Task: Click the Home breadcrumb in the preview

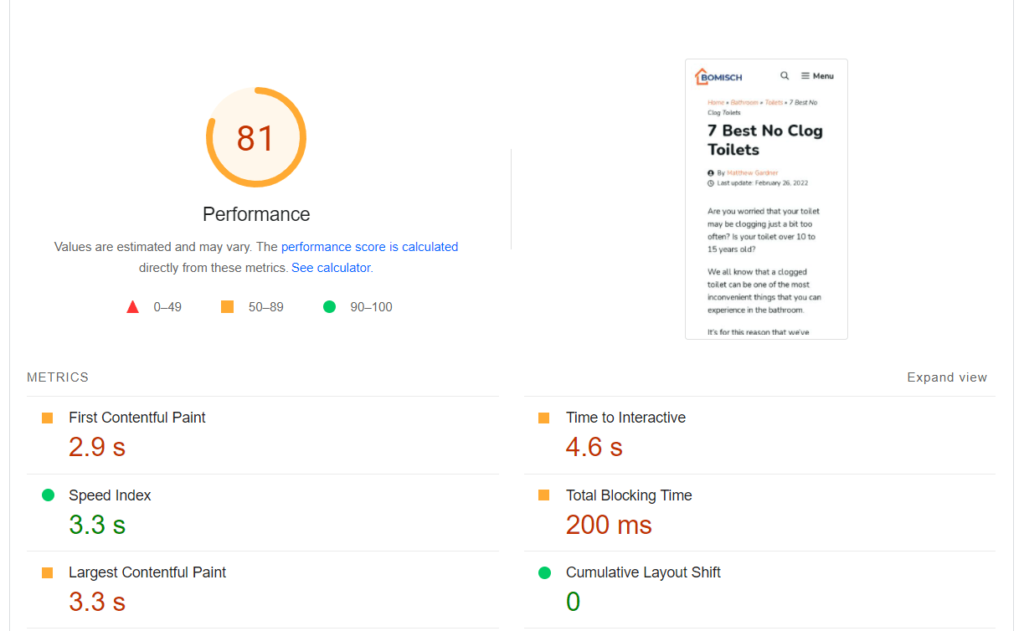Action: [715, 102]
